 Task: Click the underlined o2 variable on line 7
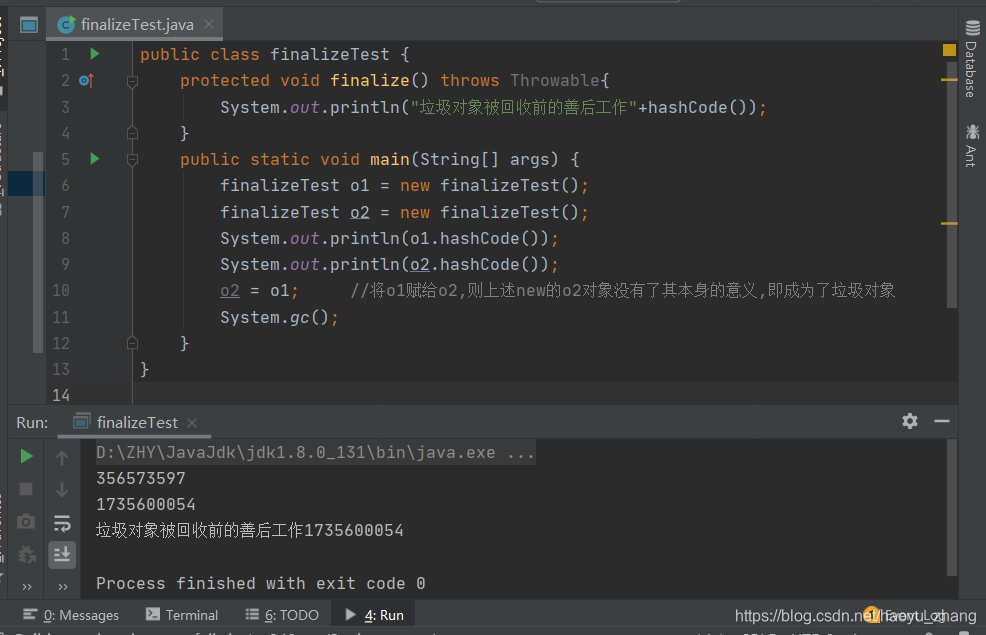pyautogui.click(x=360, y=212)
